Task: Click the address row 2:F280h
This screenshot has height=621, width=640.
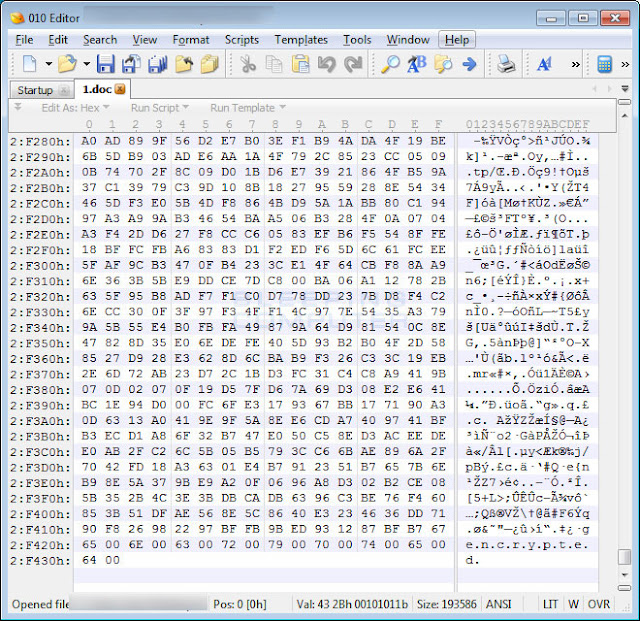Action: (40, 141)
